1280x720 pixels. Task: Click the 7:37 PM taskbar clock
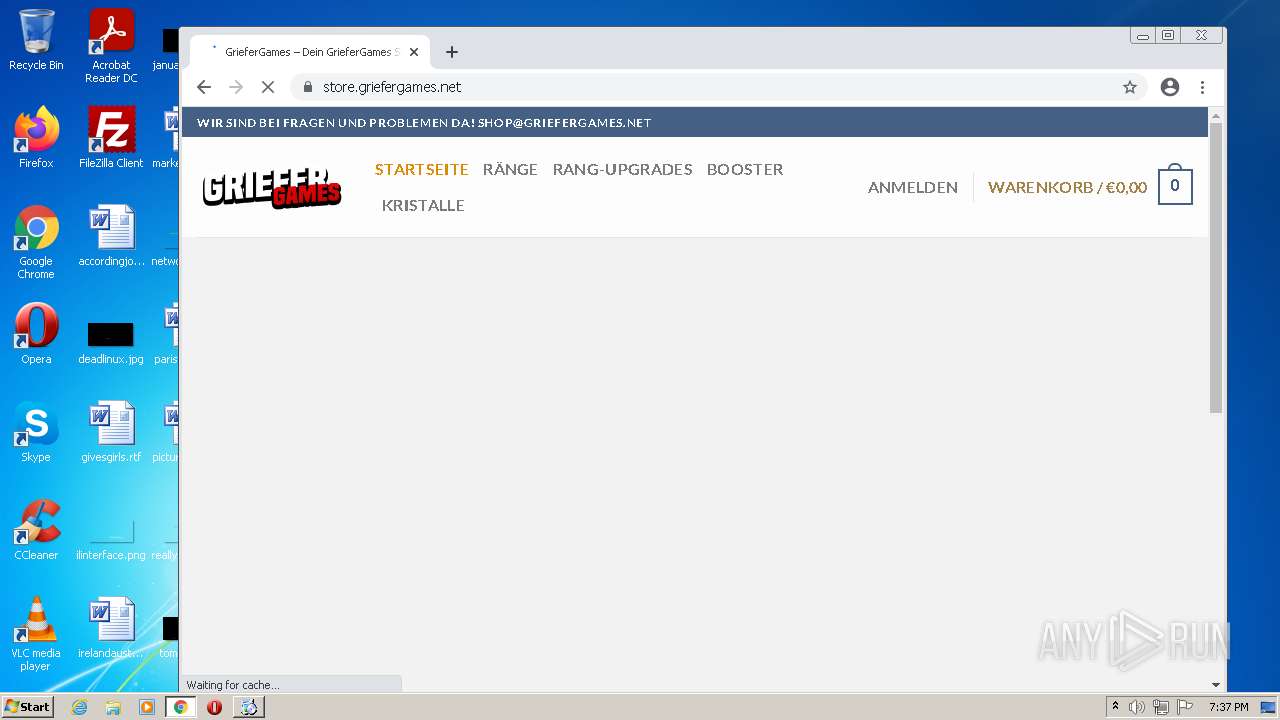(x=1229, y=707)
